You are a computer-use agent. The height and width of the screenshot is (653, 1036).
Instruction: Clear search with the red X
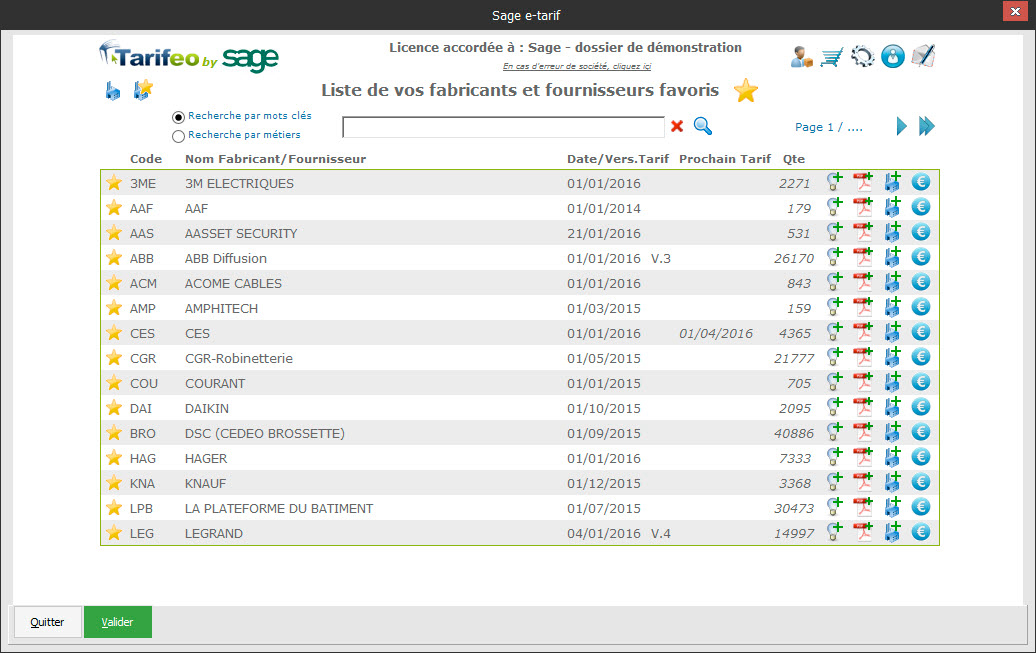677,126
